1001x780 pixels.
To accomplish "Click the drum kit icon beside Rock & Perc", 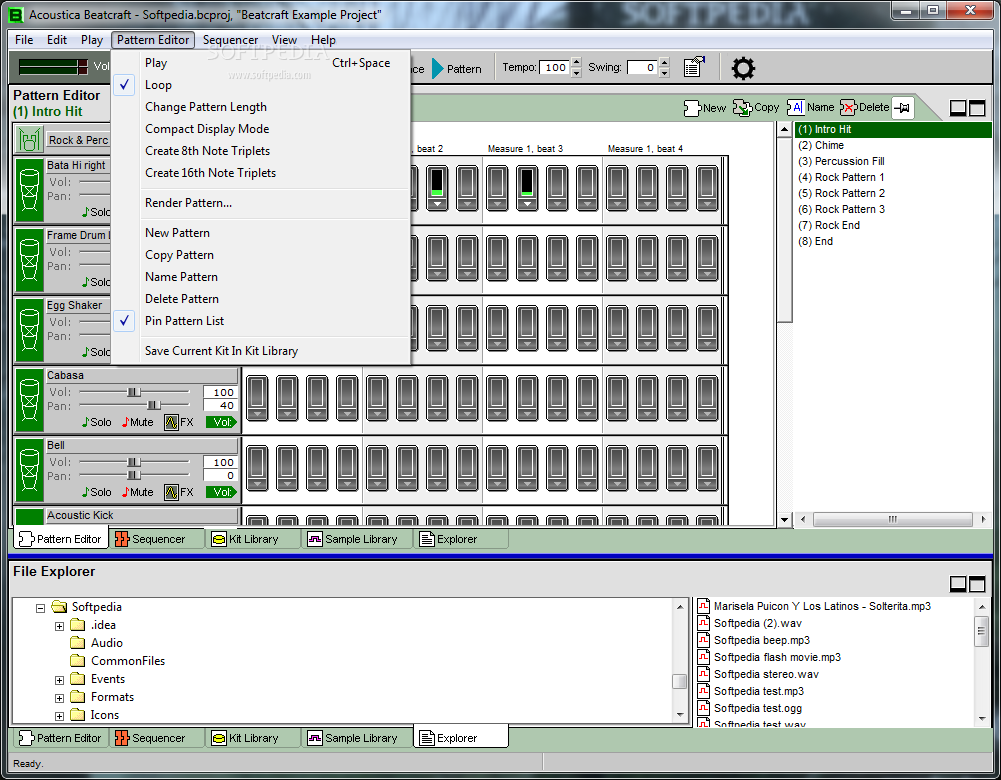I will click(x=29, y=140).
